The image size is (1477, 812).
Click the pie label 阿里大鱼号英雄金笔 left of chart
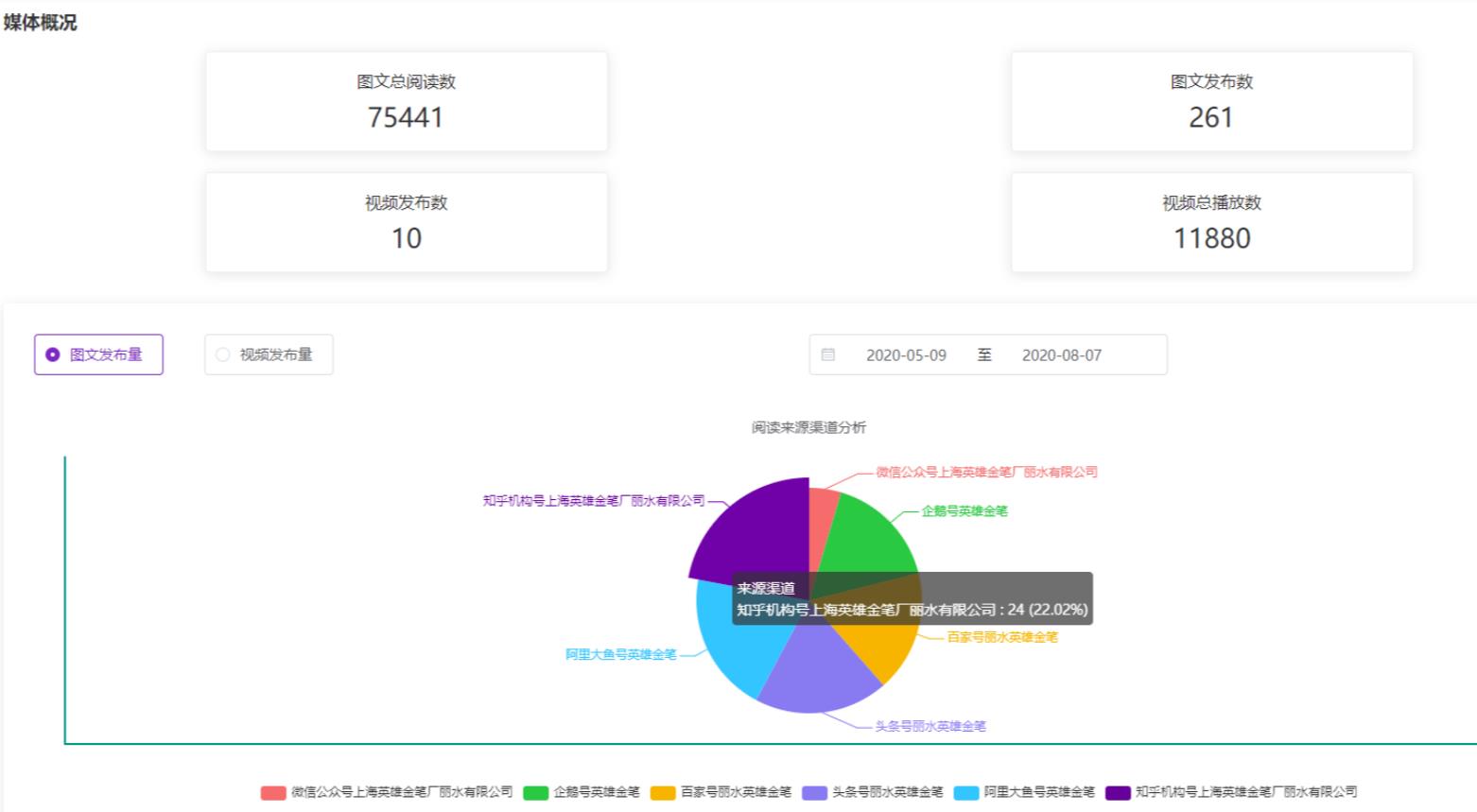pyautogui.click(x=621, y=654)
